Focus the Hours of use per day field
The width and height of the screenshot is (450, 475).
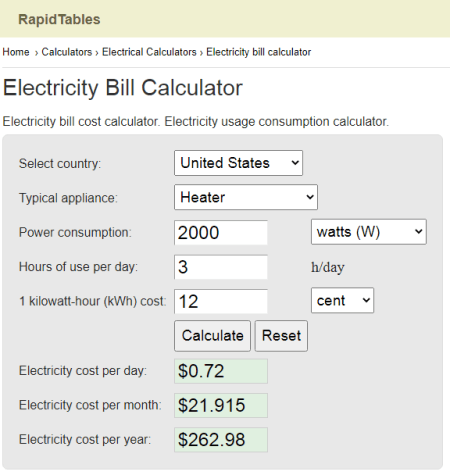(221, 267)
